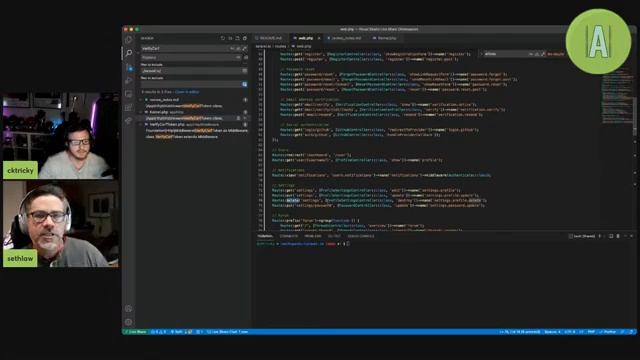
Task: Refresh the search results
Action: (x=222, y=38)
